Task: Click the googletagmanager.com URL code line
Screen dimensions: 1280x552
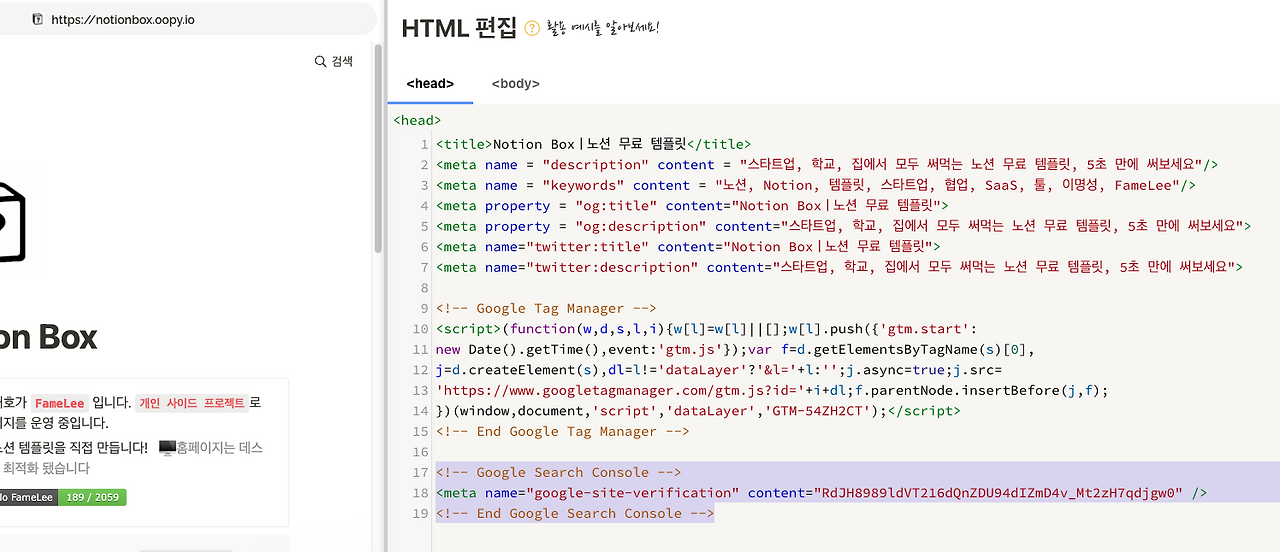Action: click(x=772, y=390)
